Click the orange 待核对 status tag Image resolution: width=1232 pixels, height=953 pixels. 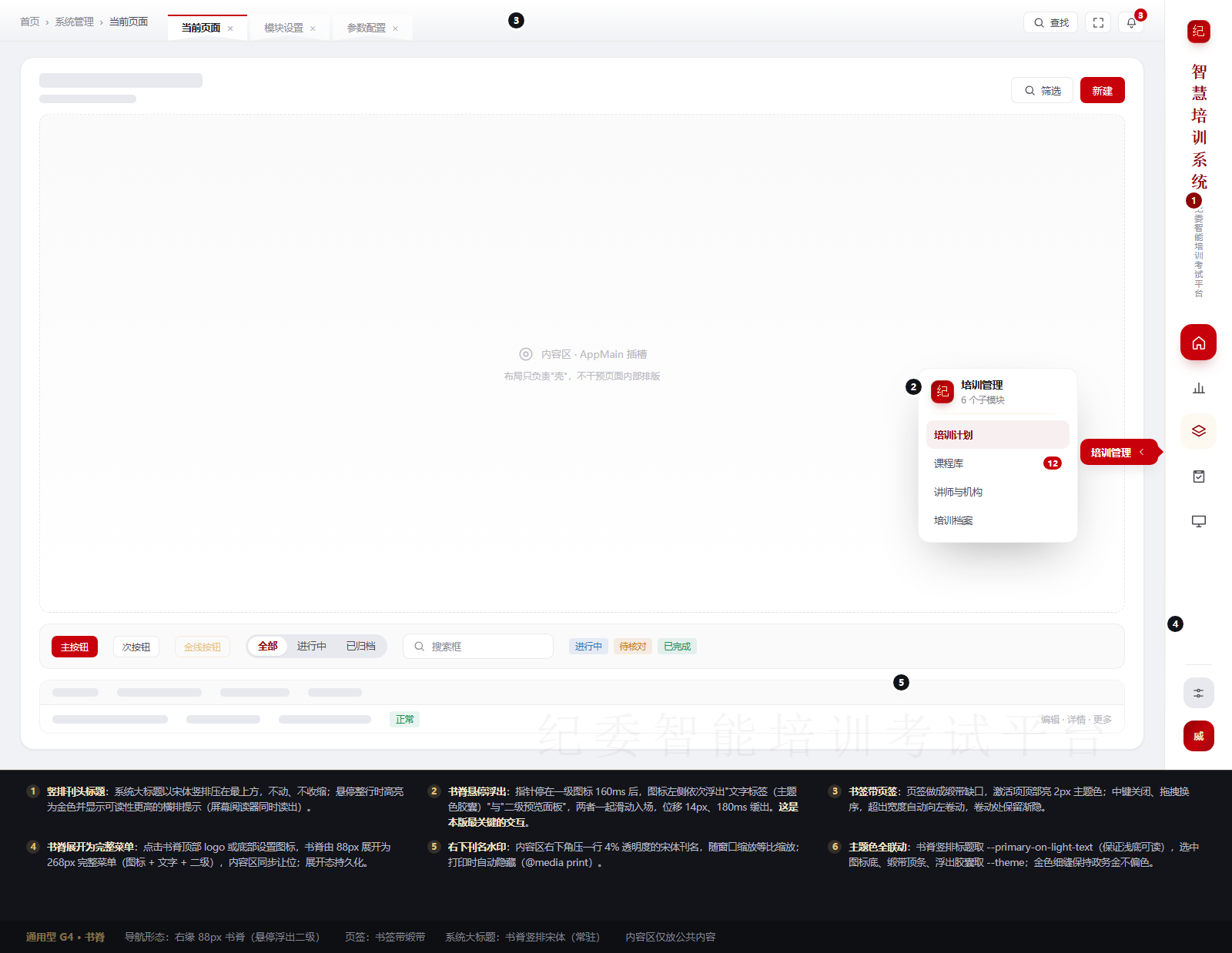pyautogui.click(x=633, y=647)
